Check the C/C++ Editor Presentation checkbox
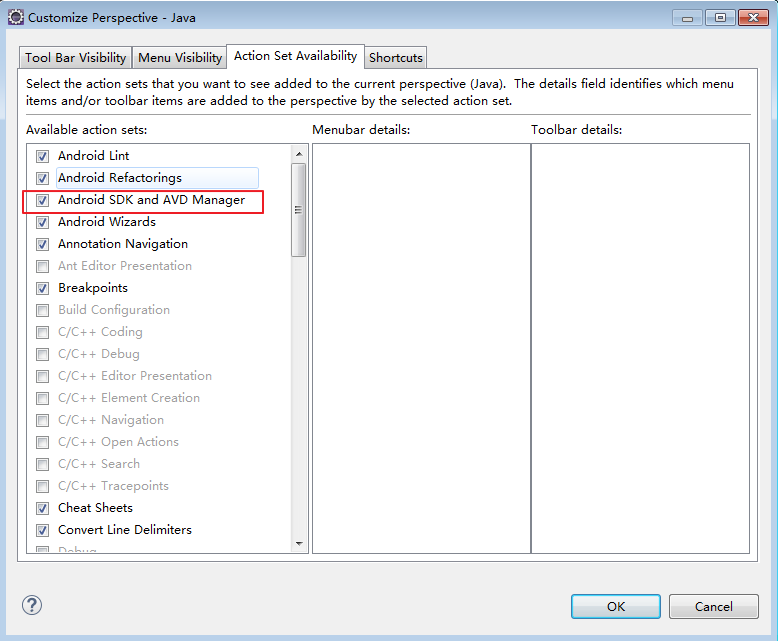 point(43,377)
